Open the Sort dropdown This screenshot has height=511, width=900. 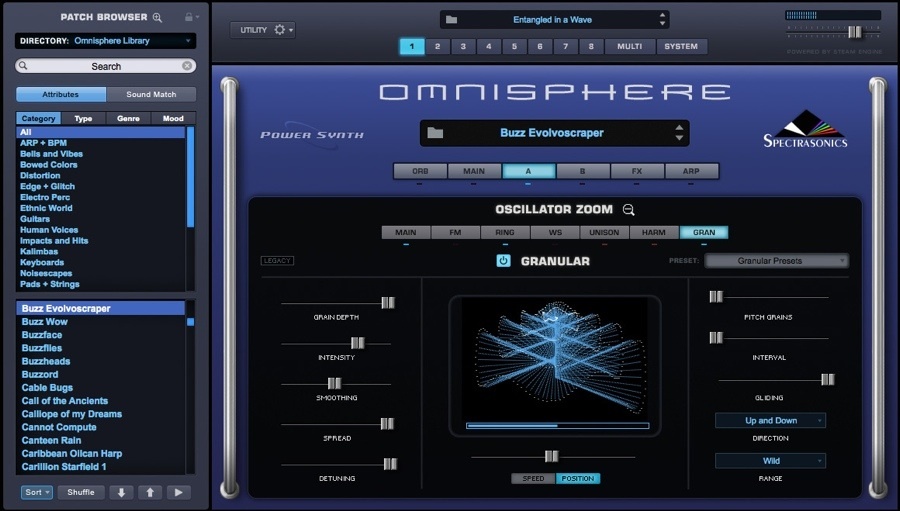[x=37, y=492]
